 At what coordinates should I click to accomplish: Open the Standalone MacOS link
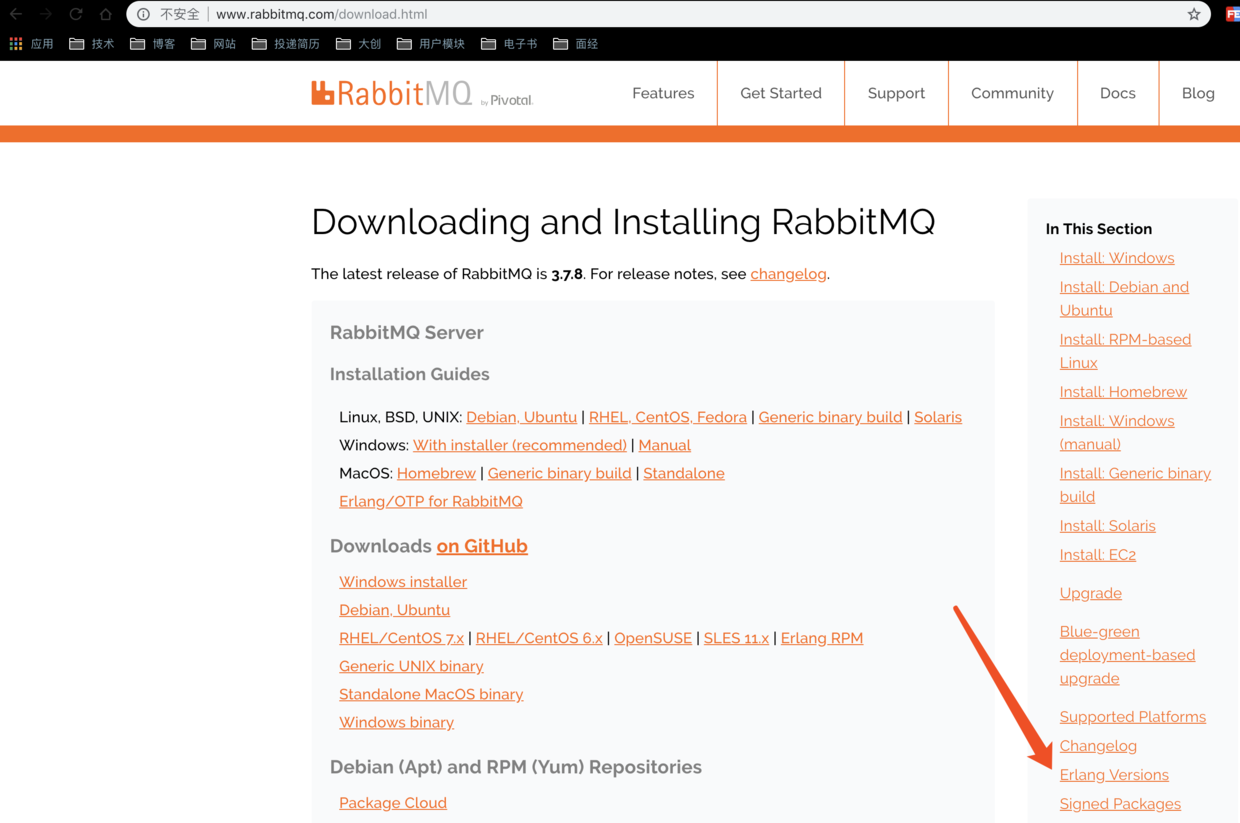coord(684,473)
